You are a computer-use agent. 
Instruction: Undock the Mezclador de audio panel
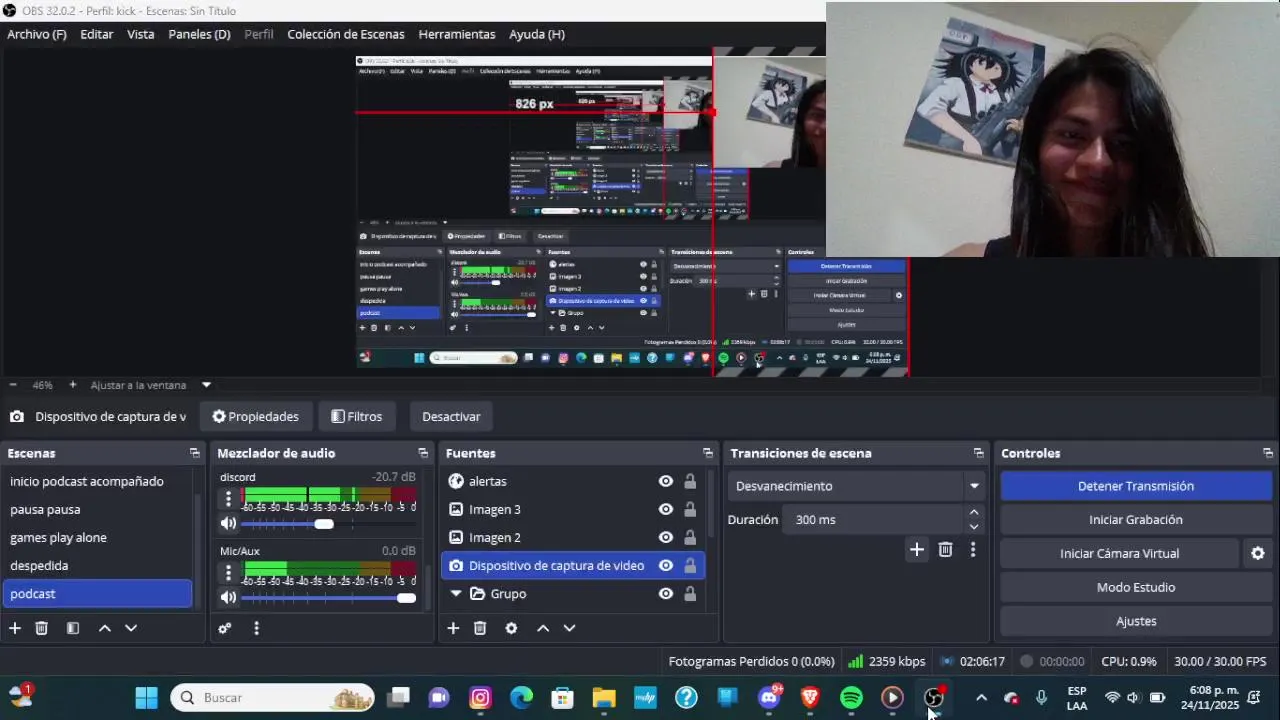click(423, 453)
